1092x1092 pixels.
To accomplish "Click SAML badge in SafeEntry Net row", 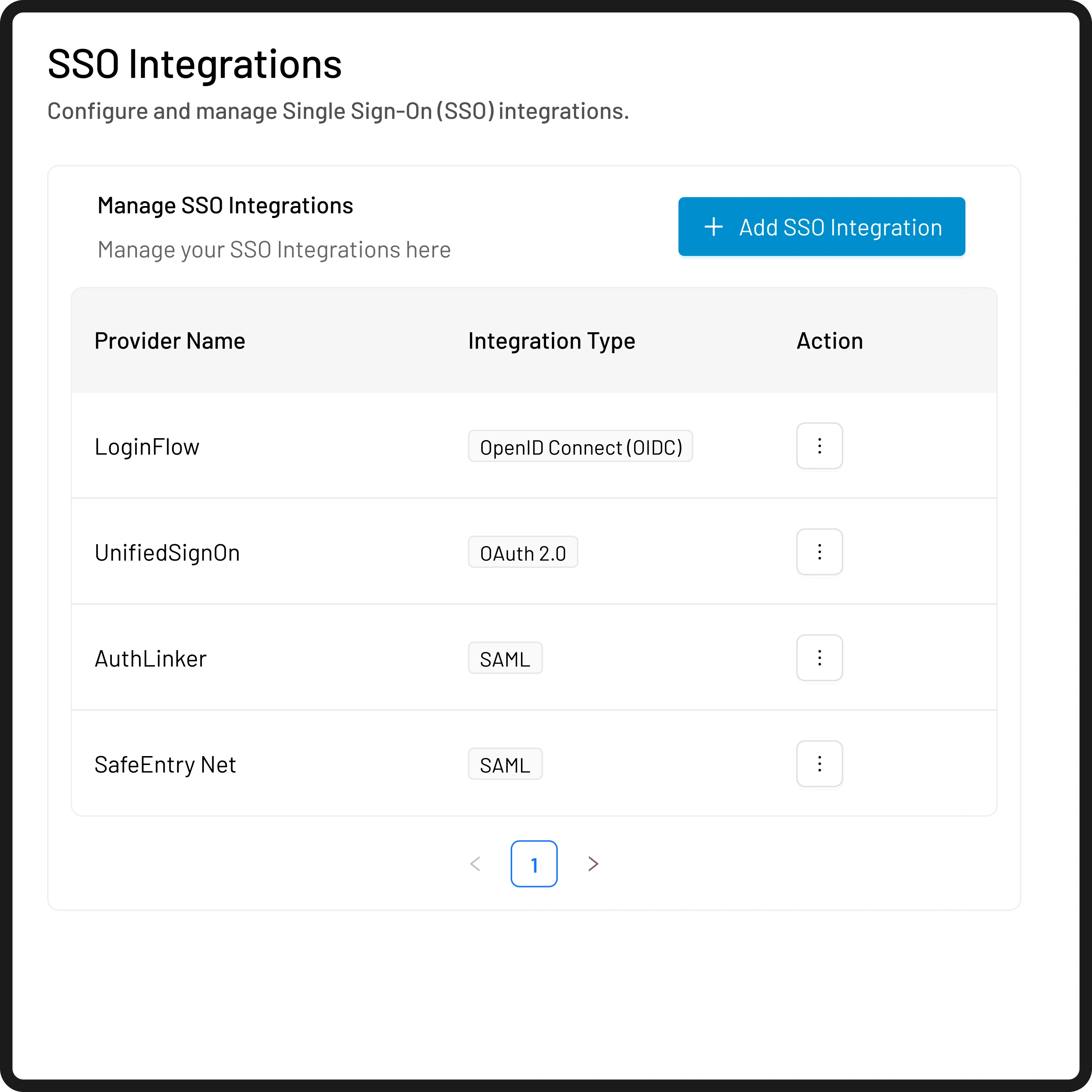I will [505, 765].
